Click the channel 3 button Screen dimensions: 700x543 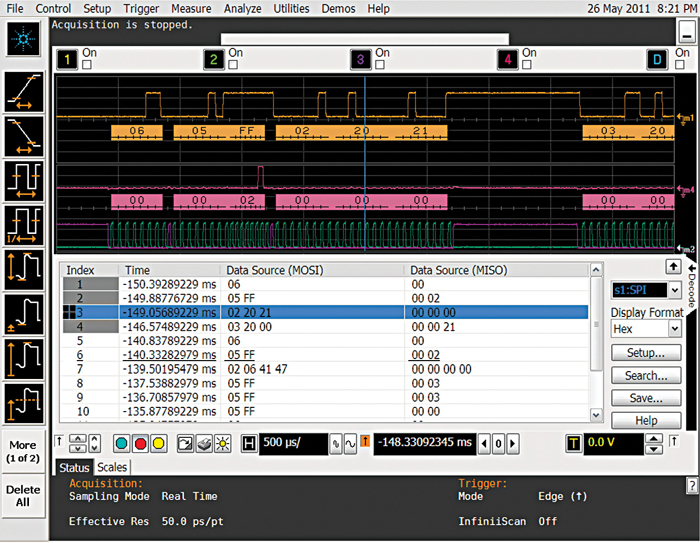pos(361,59)
